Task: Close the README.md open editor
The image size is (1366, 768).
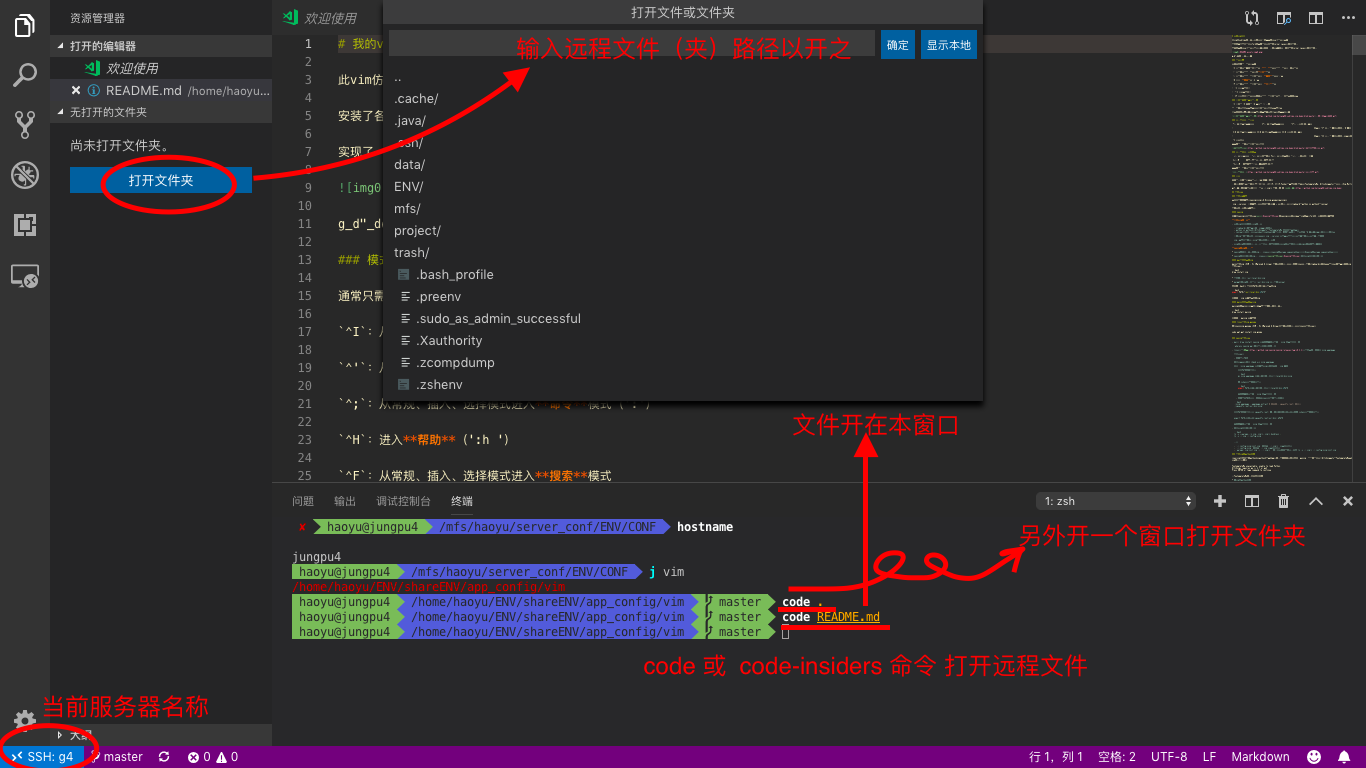Action: pyautogui.click(x=76, y=90)
